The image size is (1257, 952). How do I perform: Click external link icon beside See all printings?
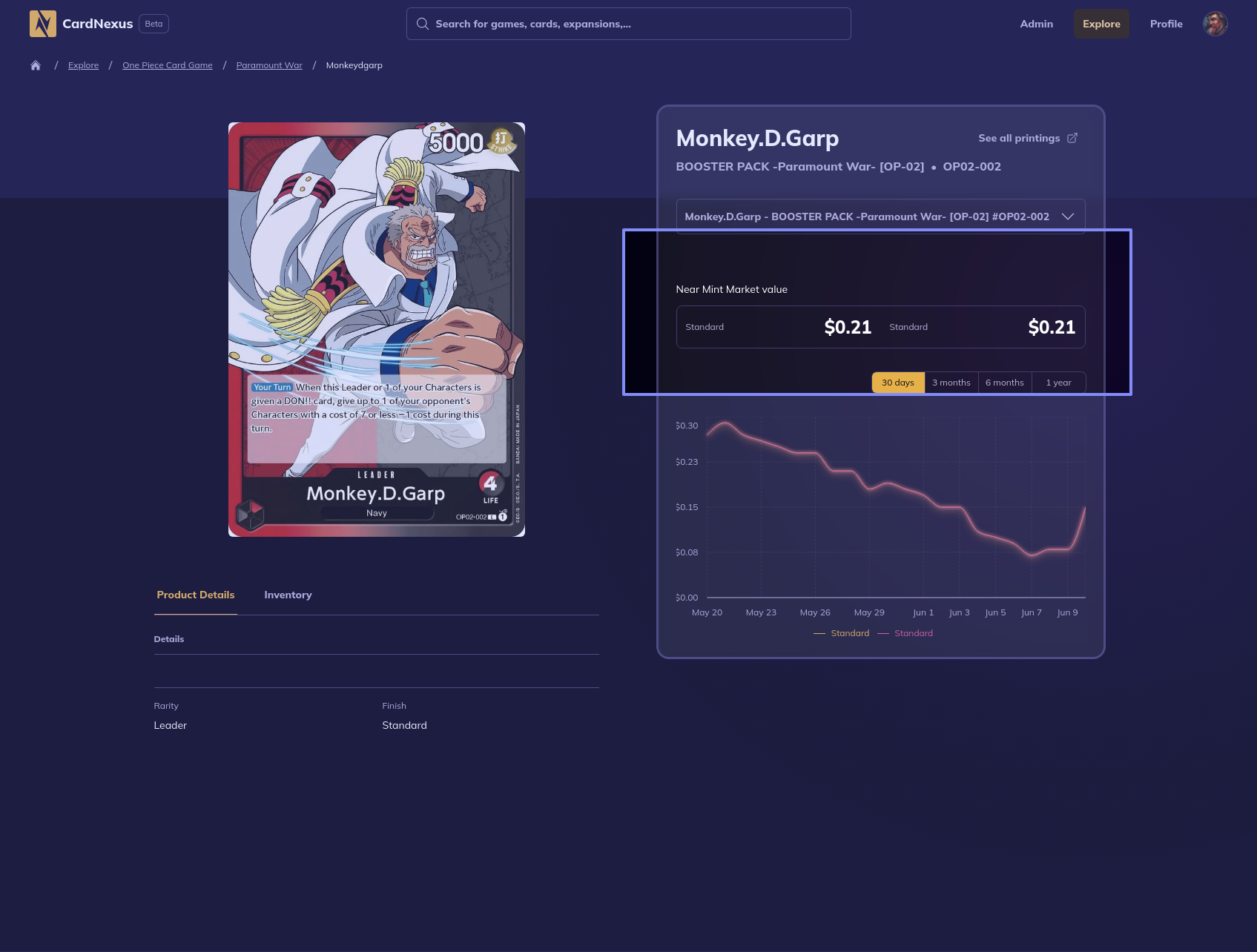(x=1072, y=138)
